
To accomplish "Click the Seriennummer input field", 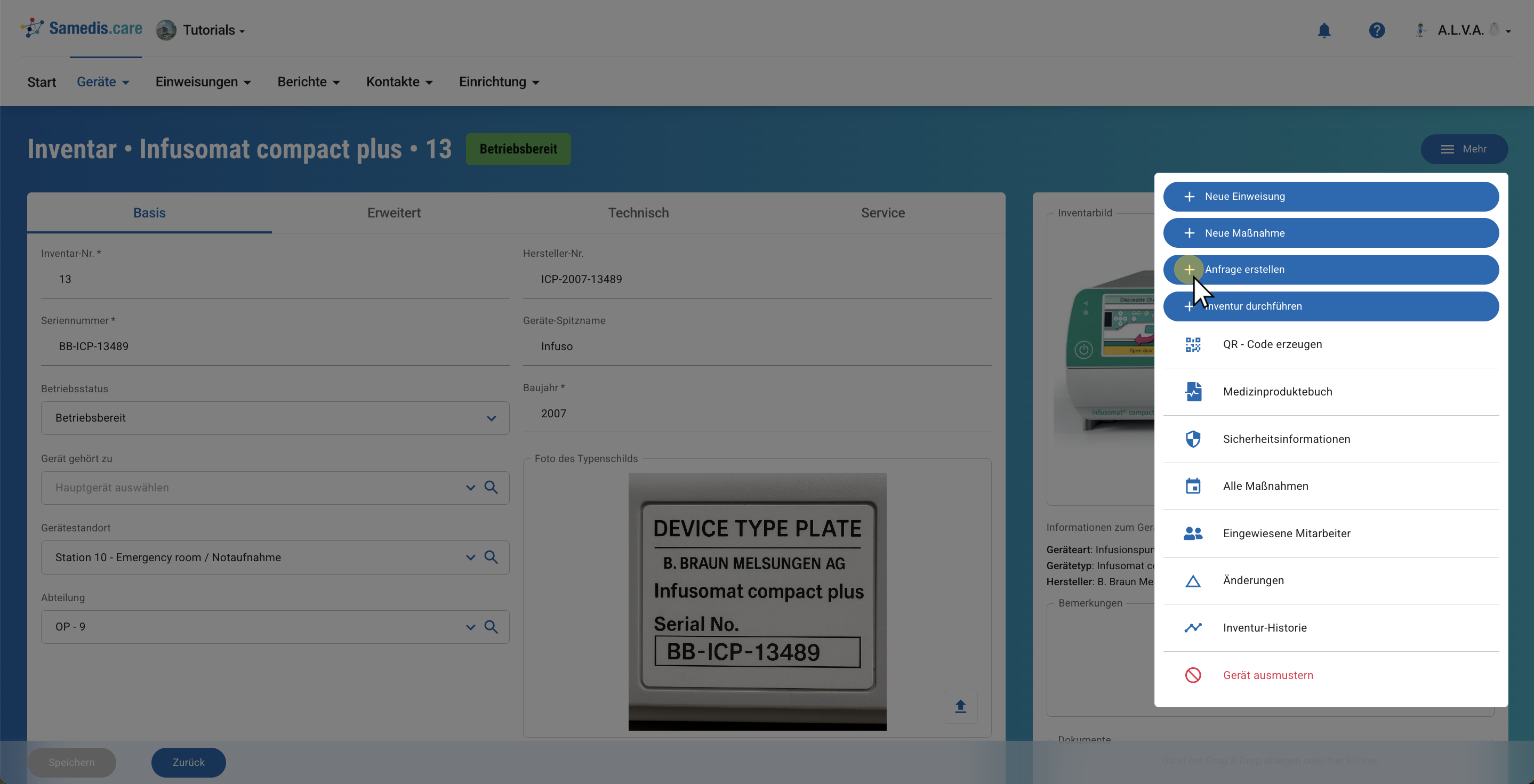I will tap(275, 346).
